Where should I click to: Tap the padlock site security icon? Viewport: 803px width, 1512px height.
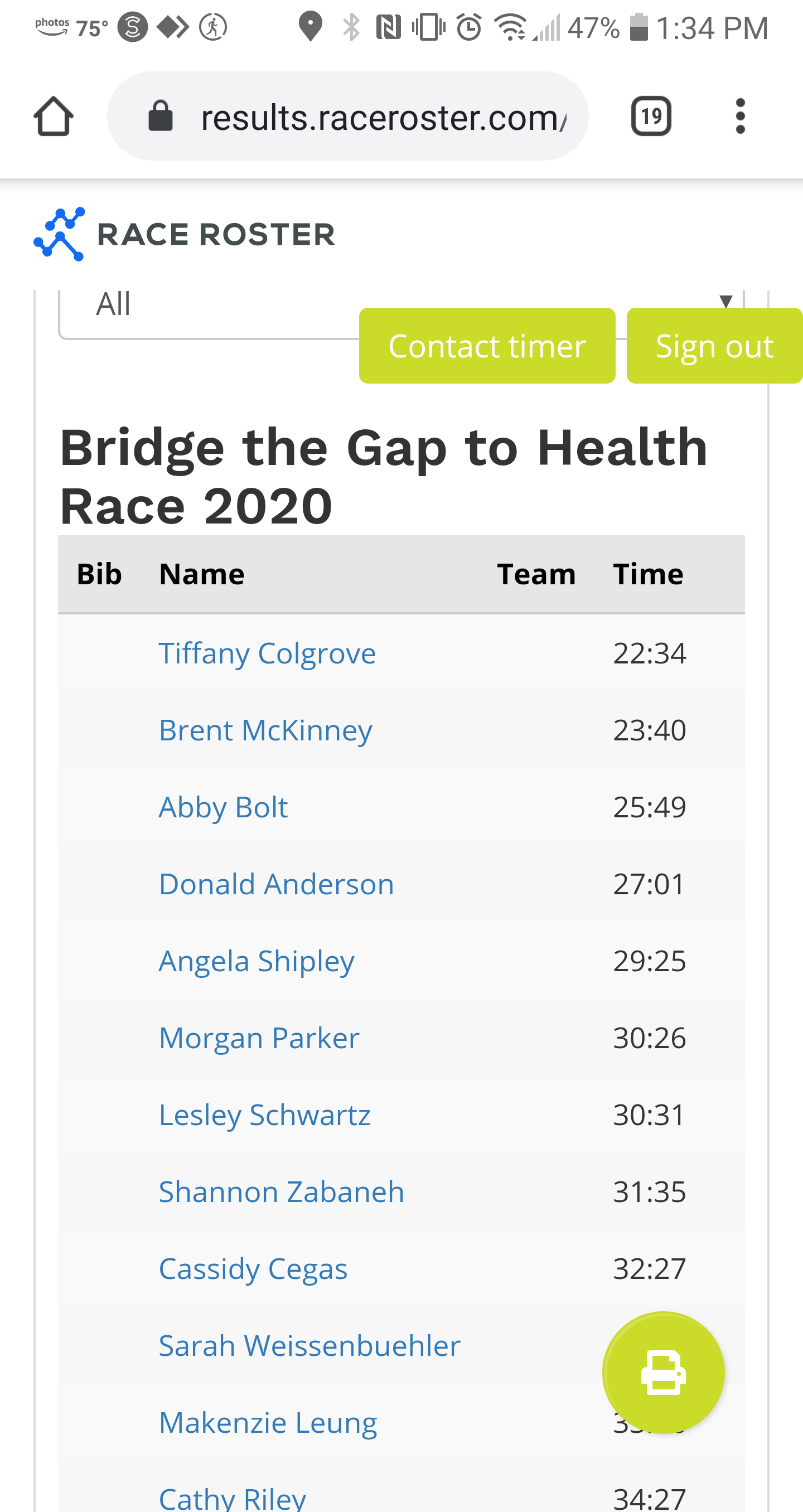tap(160, 116)
